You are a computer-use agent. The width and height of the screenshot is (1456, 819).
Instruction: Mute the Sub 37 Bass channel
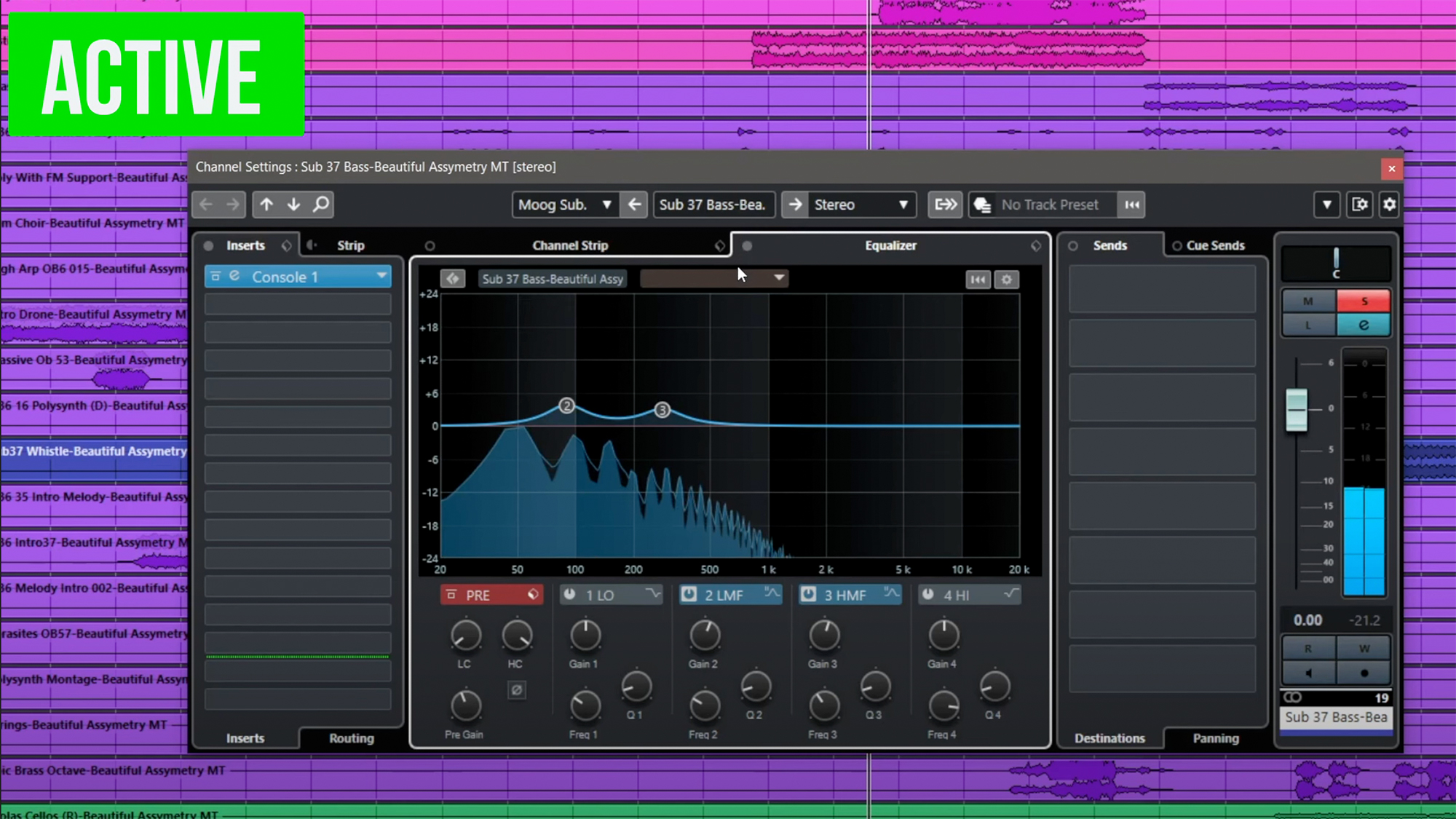pos(1308,301)
